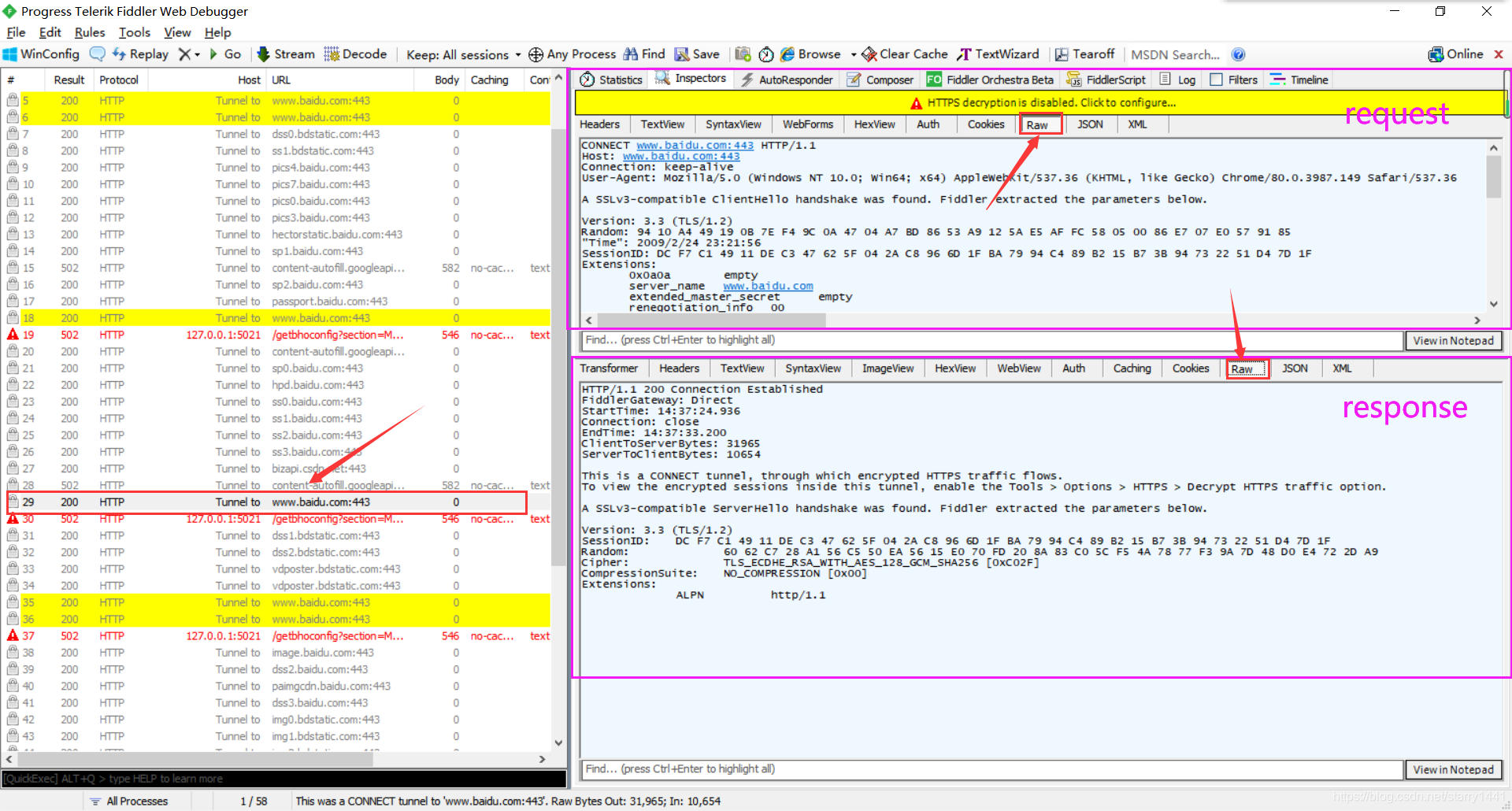Open the help question-mark icon

tap(1238, 54)
